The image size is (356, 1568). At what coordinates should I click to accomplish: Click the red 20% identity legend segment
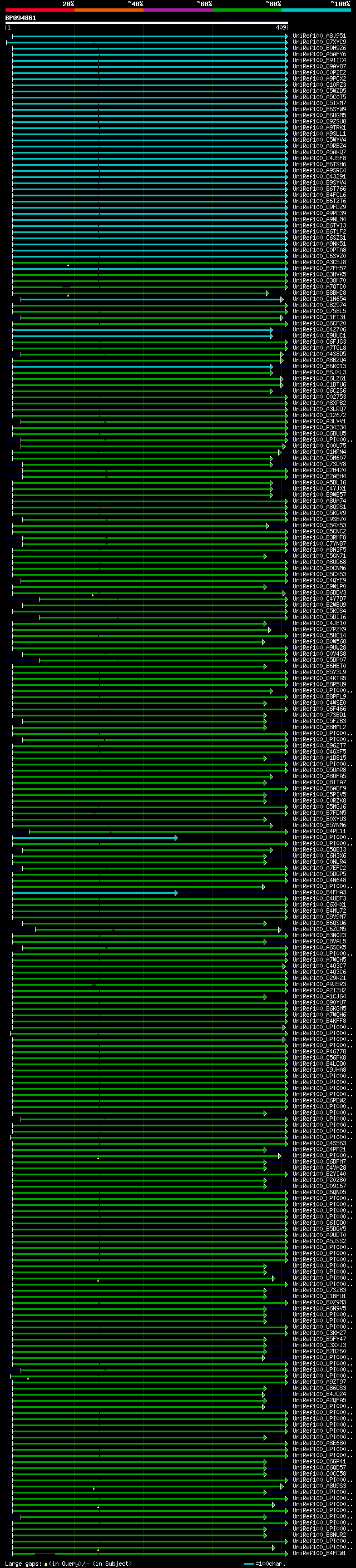click(x=39, y=10)
